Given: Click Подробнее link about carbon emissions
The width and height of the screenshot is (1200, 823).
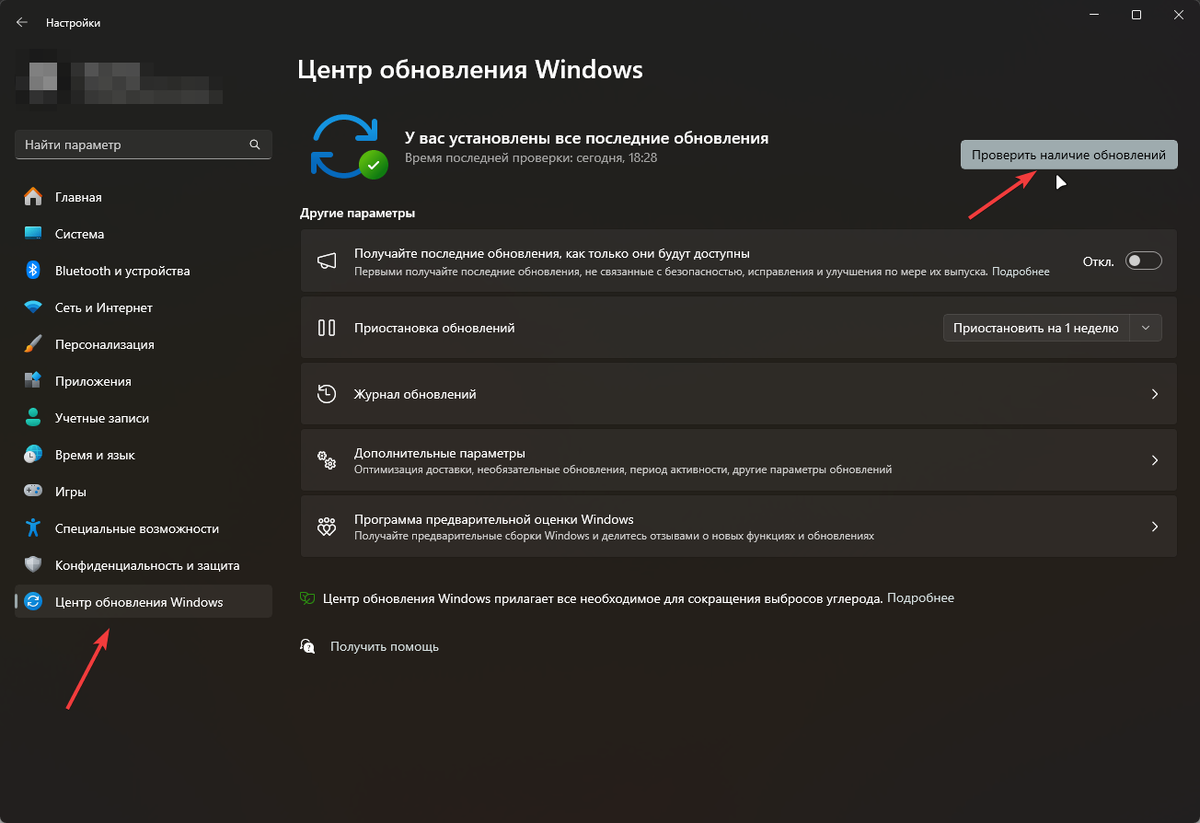Looking at the screenshot, I should pyautogui.click(x=920, y=598).
